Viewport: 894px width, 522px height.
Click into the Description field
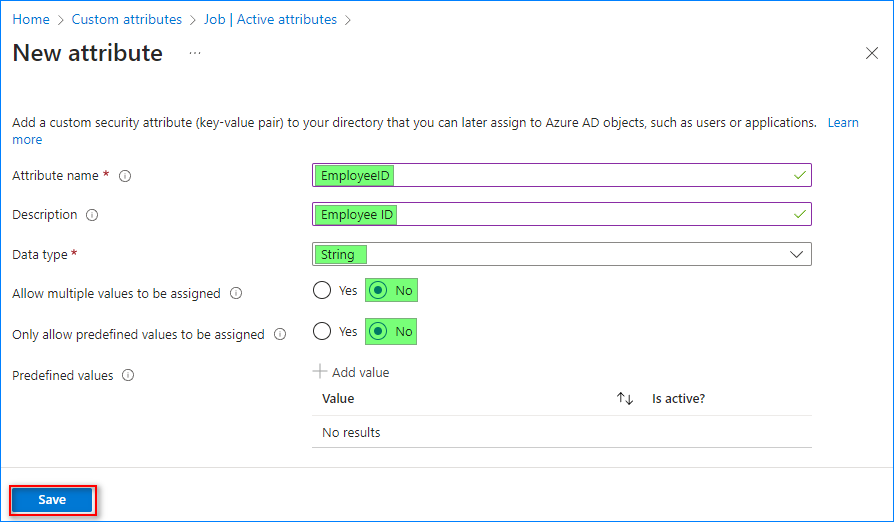tap(562, 214)
